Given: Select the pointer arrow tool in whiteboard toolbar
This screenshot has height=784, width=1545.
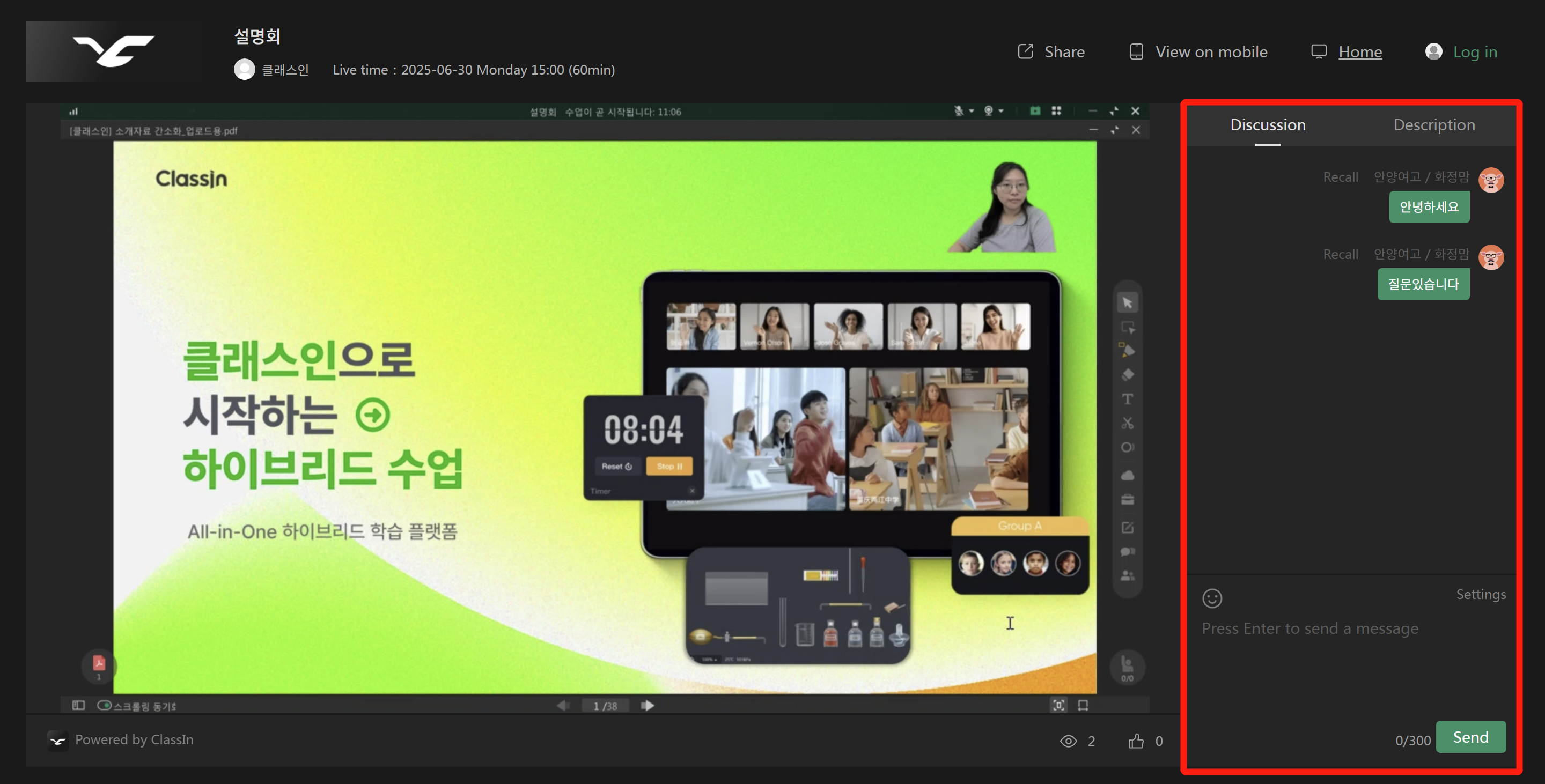Looking at the screenshot, I should (x=1128, y=302).
